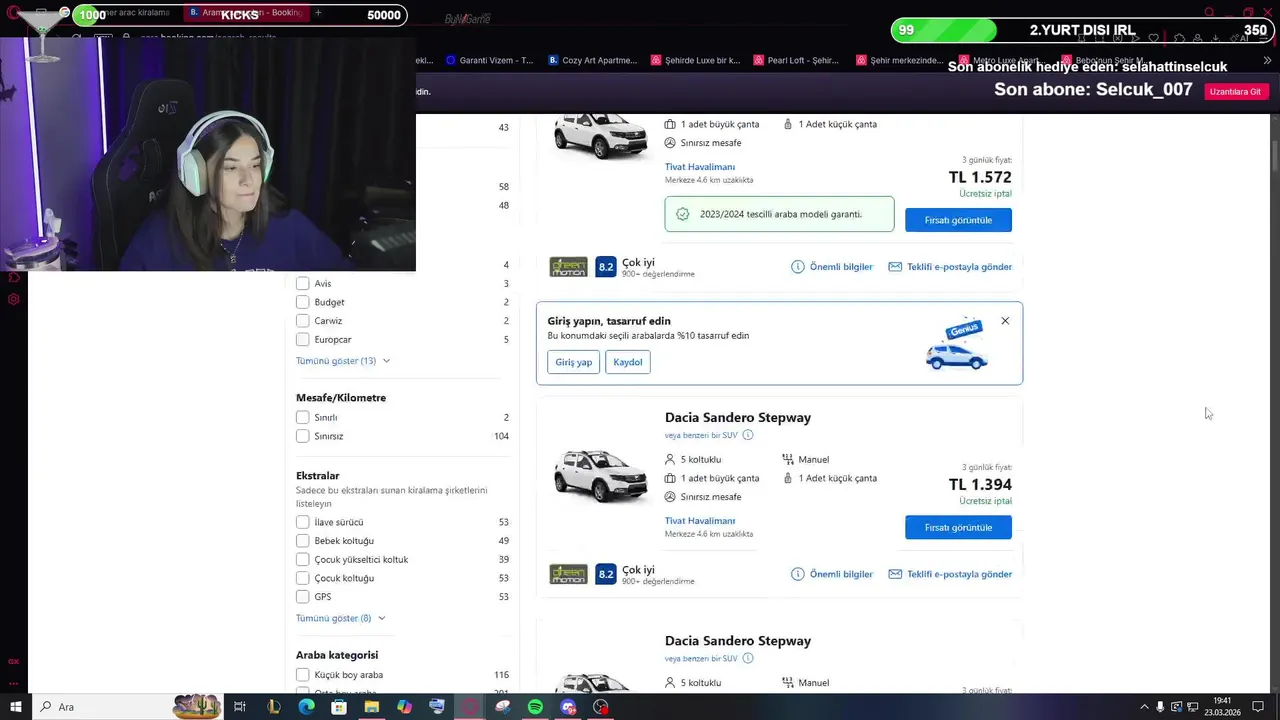The height and width of the screenshot is (720, 1280).
Task: Open the Şehir merkezinde... bookmark
Action: click(x=900, y=60)
